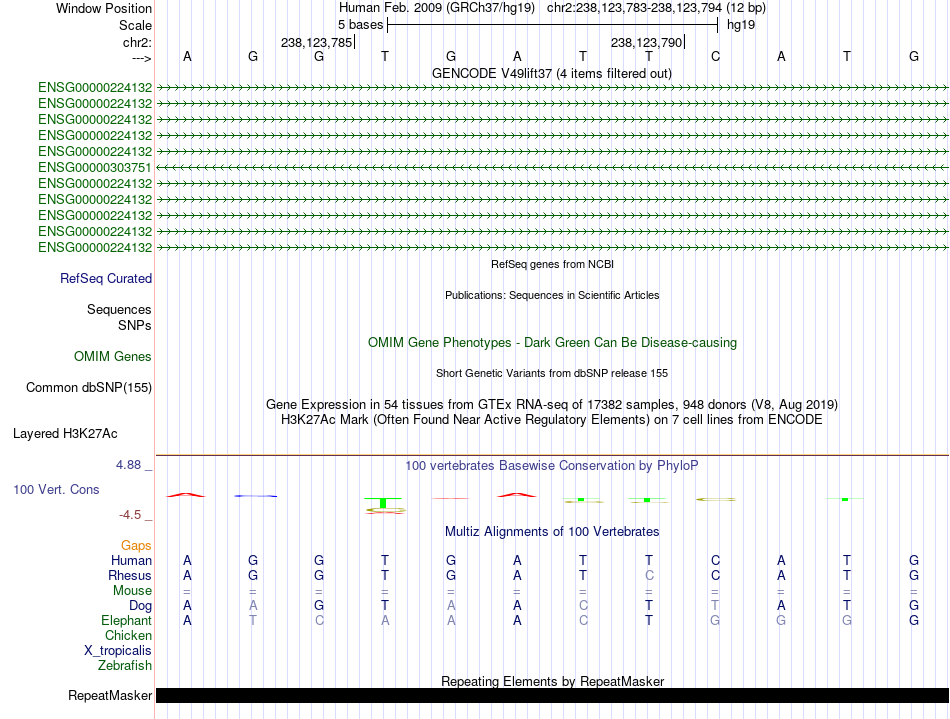The image size is (950, 719).
Task: Click the H3K27Ac Mark ENCODE track title
Action: click(552, 419)
